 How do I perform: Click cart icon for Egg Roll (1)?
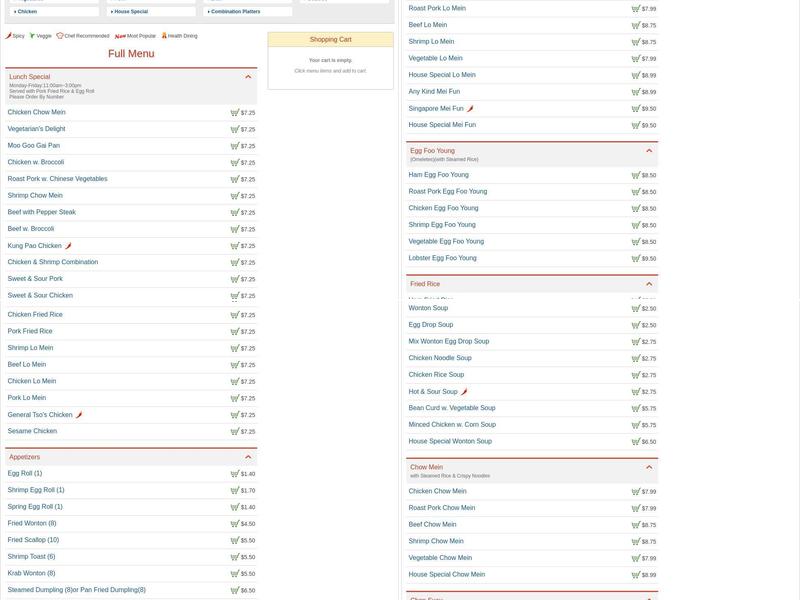(x=235, y=474)
